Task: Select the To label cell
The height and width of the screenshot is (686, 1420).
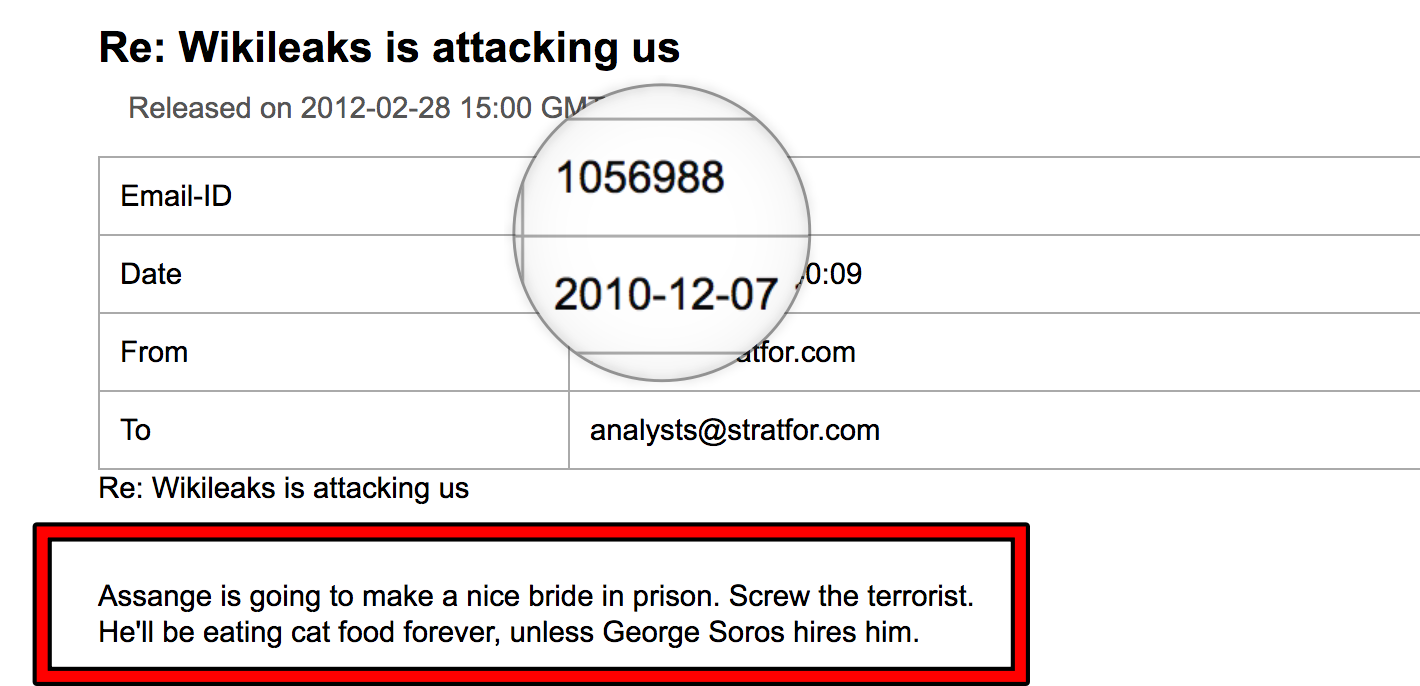Action: pyautogui.click(x=136, y=430)
